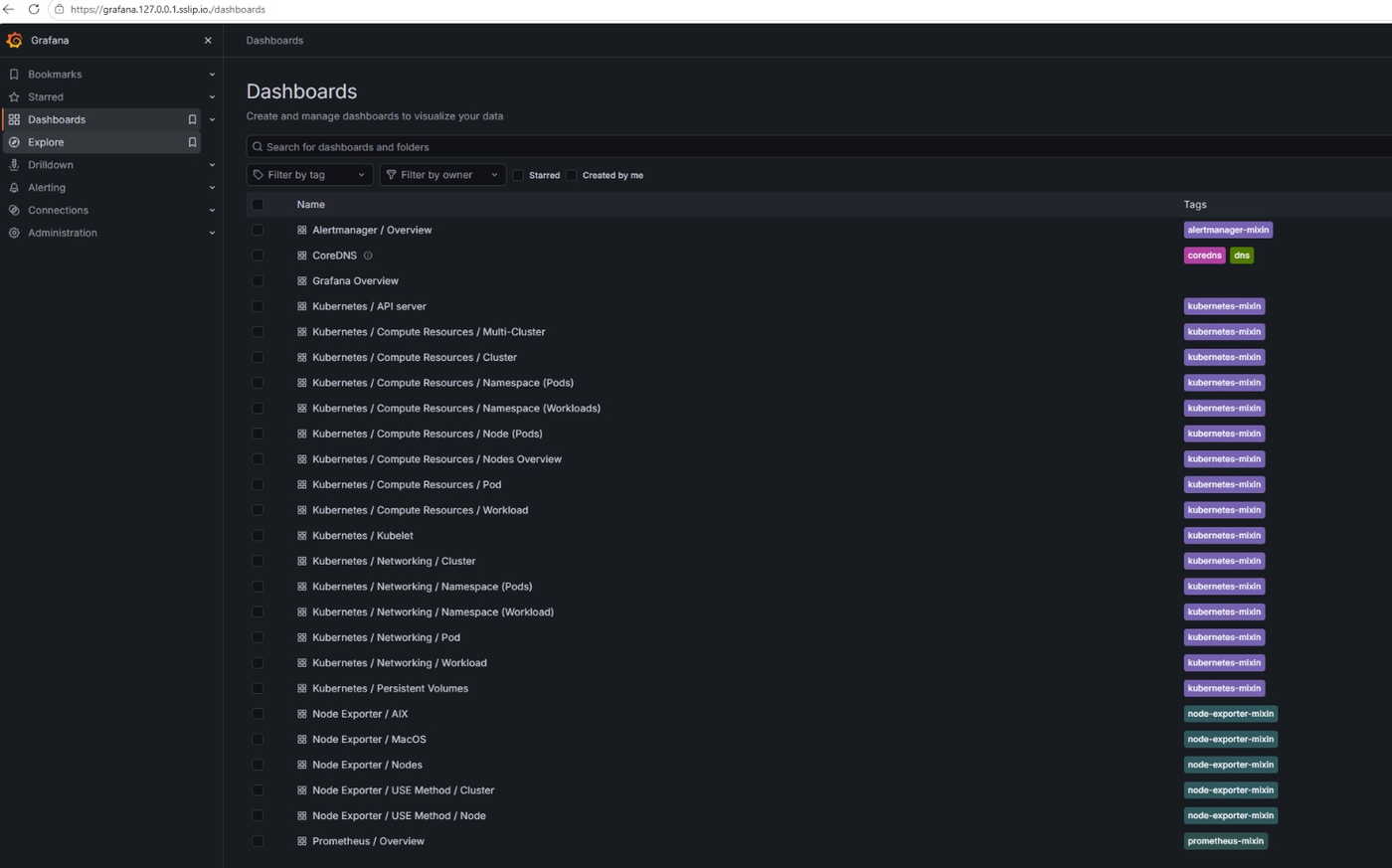Viewport: 1392px width, 868px height.
Task: Click the Alerting bell icon in sidebar
Action: [14, 188]
